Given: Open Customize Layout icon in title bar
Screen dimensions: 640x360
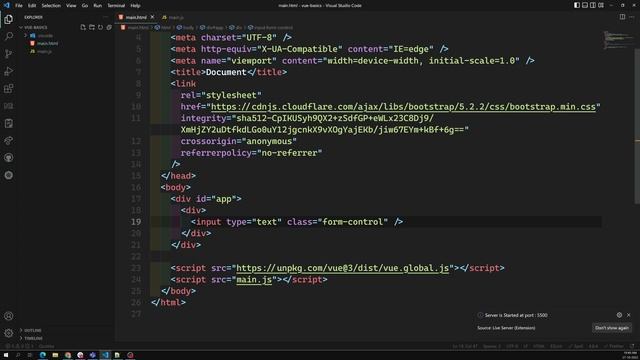Looking at the screenshot, I should 601,5.
